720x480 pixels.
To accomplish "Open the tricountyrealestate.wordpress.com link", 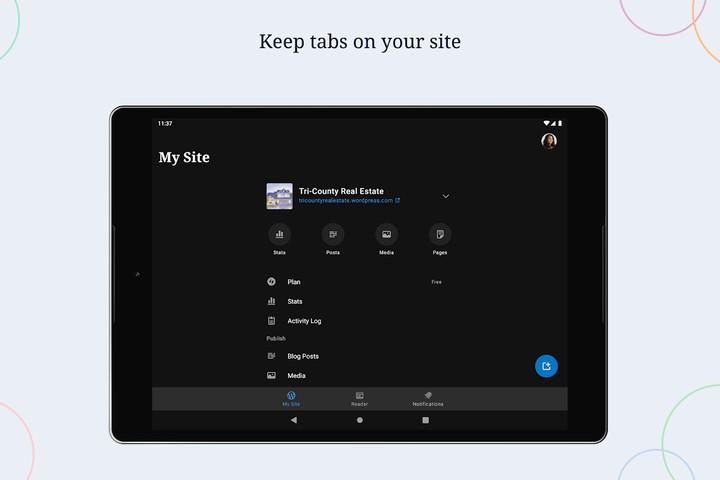I will [x=348, y=200].
